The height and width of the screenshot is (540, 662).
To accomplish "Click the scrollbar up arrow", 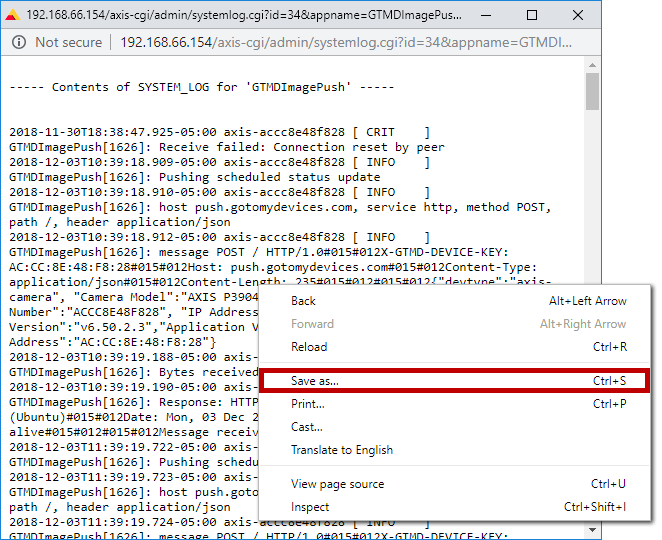I will click(x=592, y=66).
